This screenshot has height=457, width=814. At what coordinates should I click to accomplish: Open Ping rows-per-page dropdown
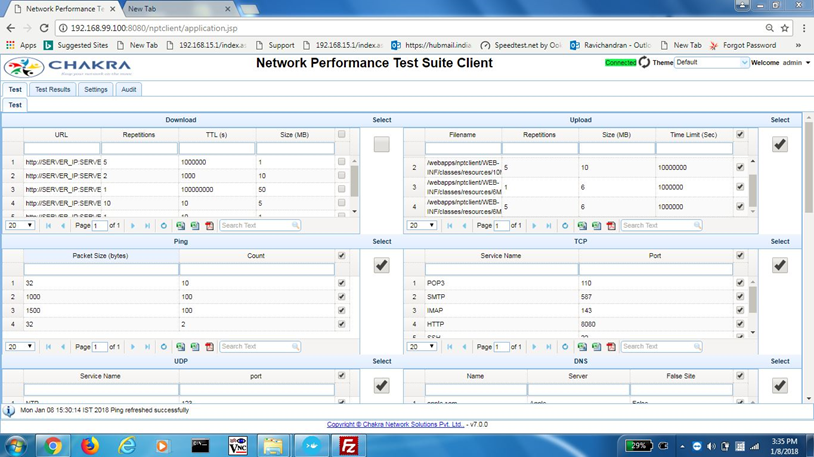(20, 346)
